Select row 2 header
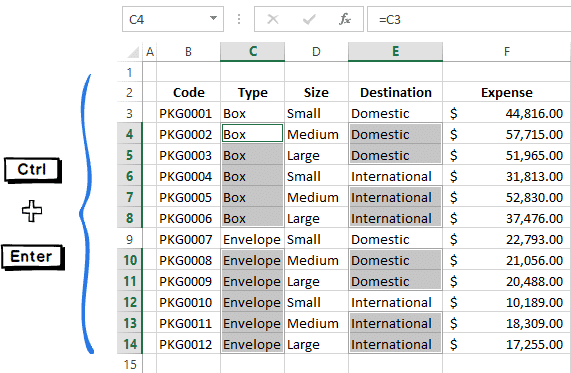The width and height of the screenshot is (571, 373). [x=130, y=92]
